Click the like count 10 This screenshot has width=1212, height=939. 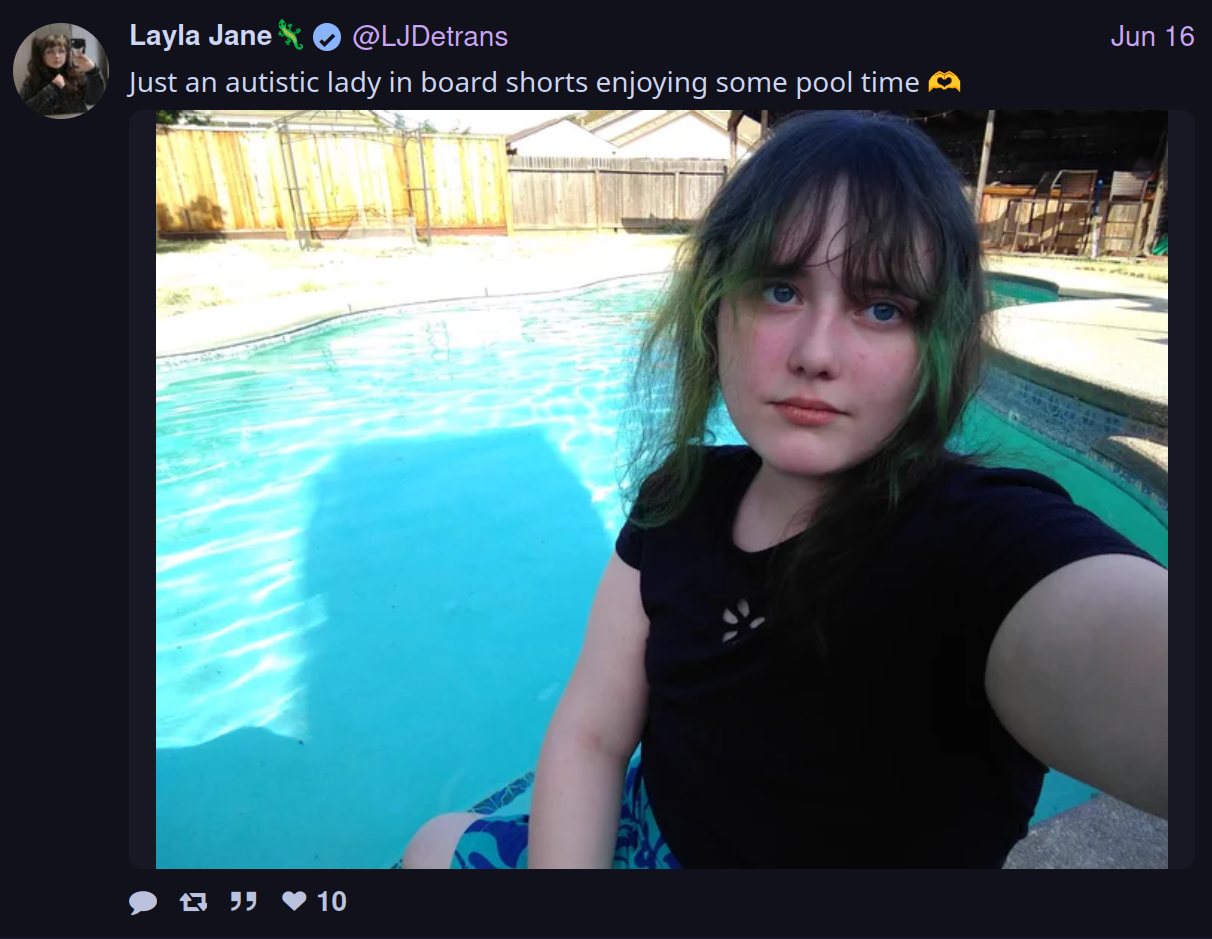click(x=331, y=902)
